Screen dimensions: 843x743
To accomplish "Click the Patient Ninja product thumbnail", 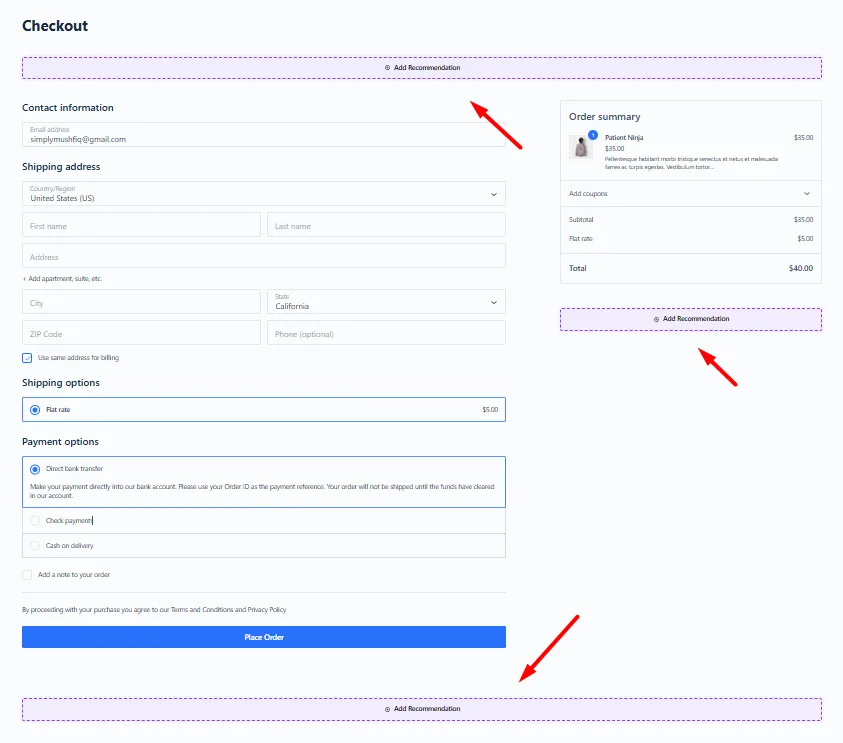I will coord(581,147).
